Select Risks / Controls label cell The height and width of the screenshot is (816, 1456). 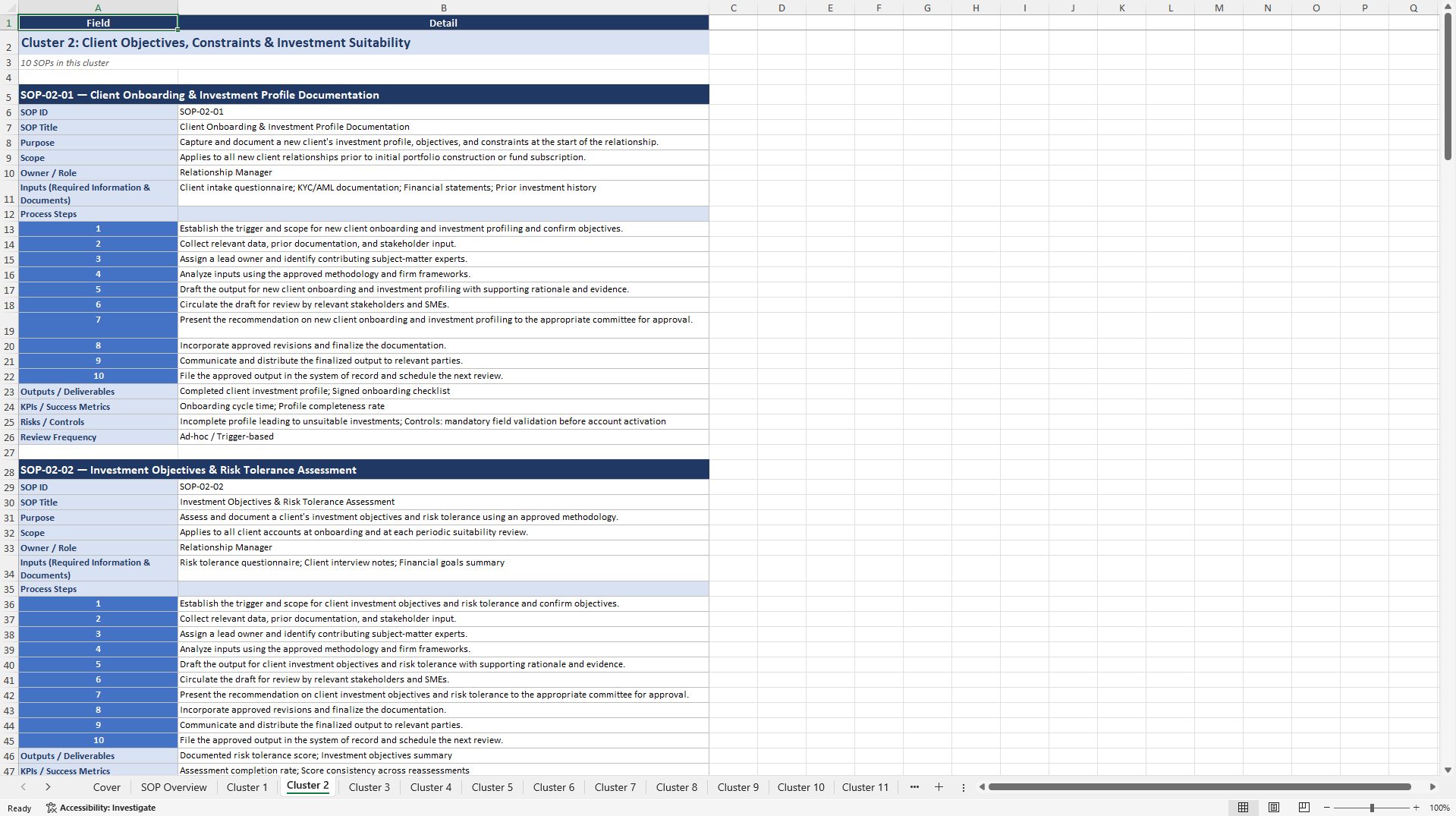coord(98,422)
